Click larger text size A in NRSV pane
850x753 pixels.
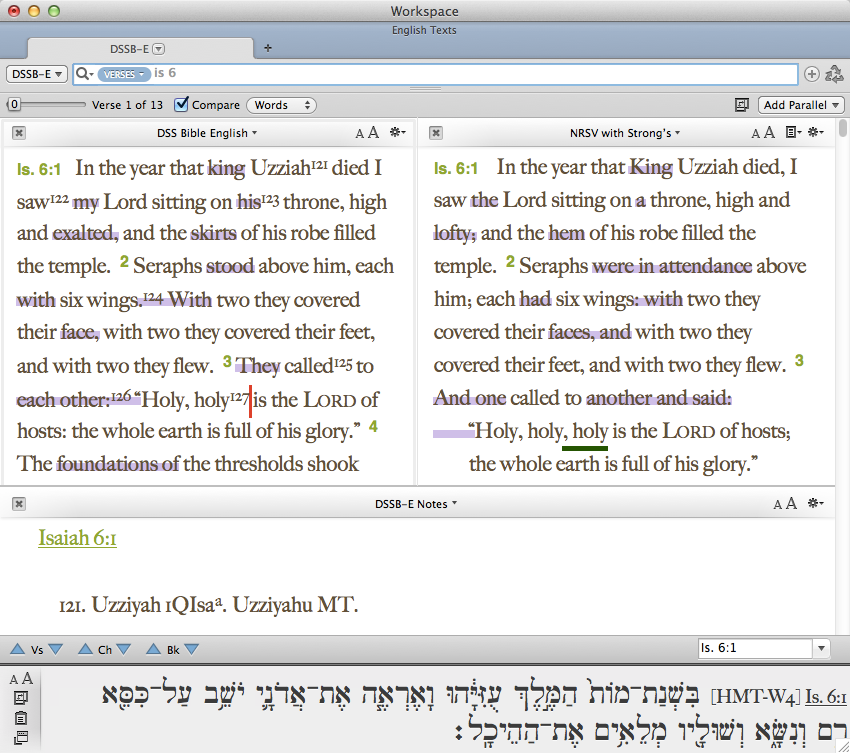tap(769, 132)
